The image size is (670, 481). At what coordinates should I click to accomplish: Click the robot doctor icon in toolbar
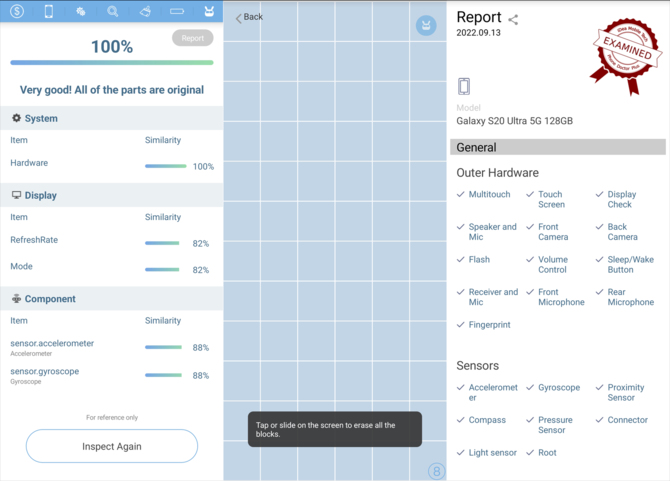click(208, 11)
